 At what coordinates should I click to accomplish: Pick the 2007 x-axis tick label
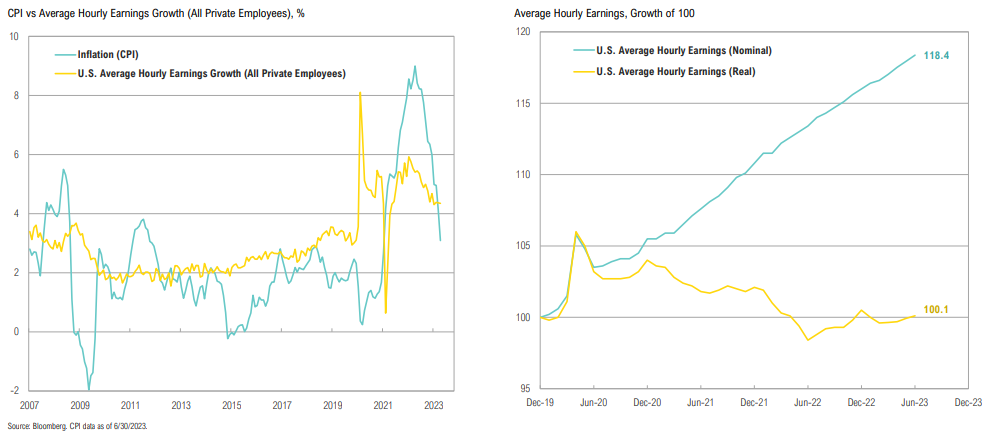pos(31,406)
